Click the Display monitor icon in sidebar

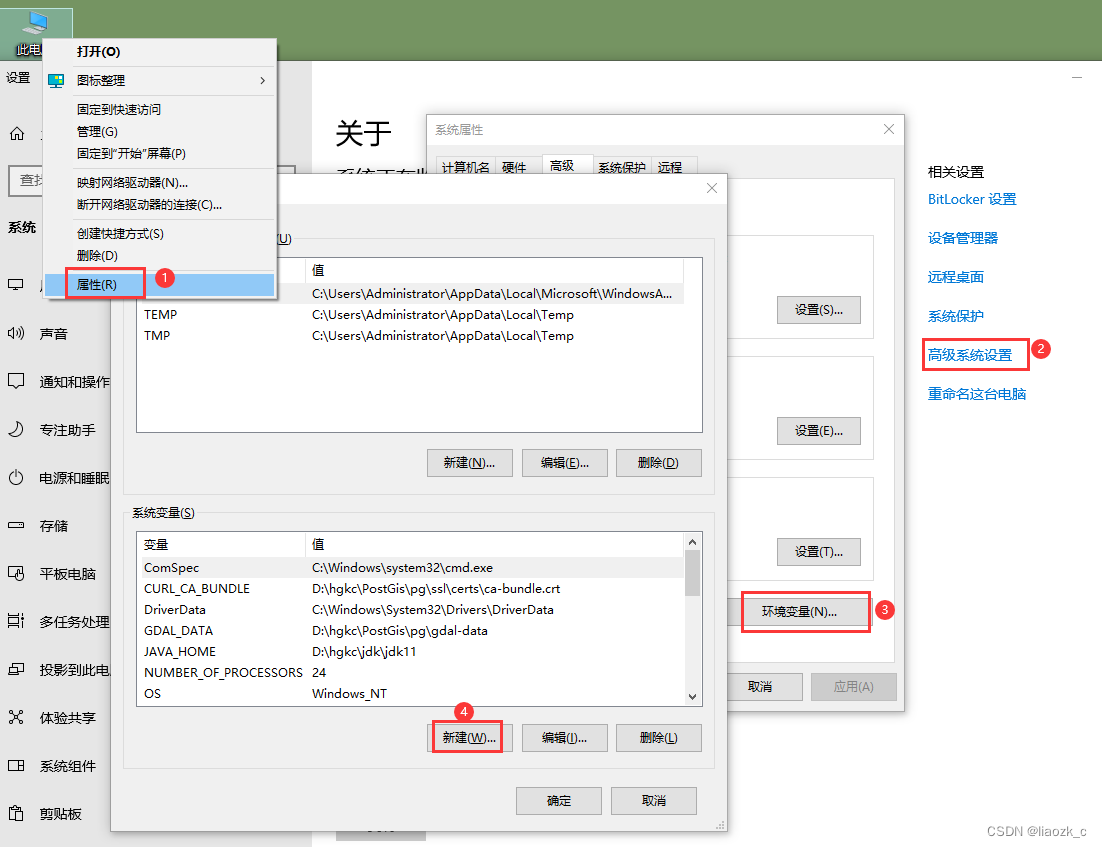click(x=15, y=285)
